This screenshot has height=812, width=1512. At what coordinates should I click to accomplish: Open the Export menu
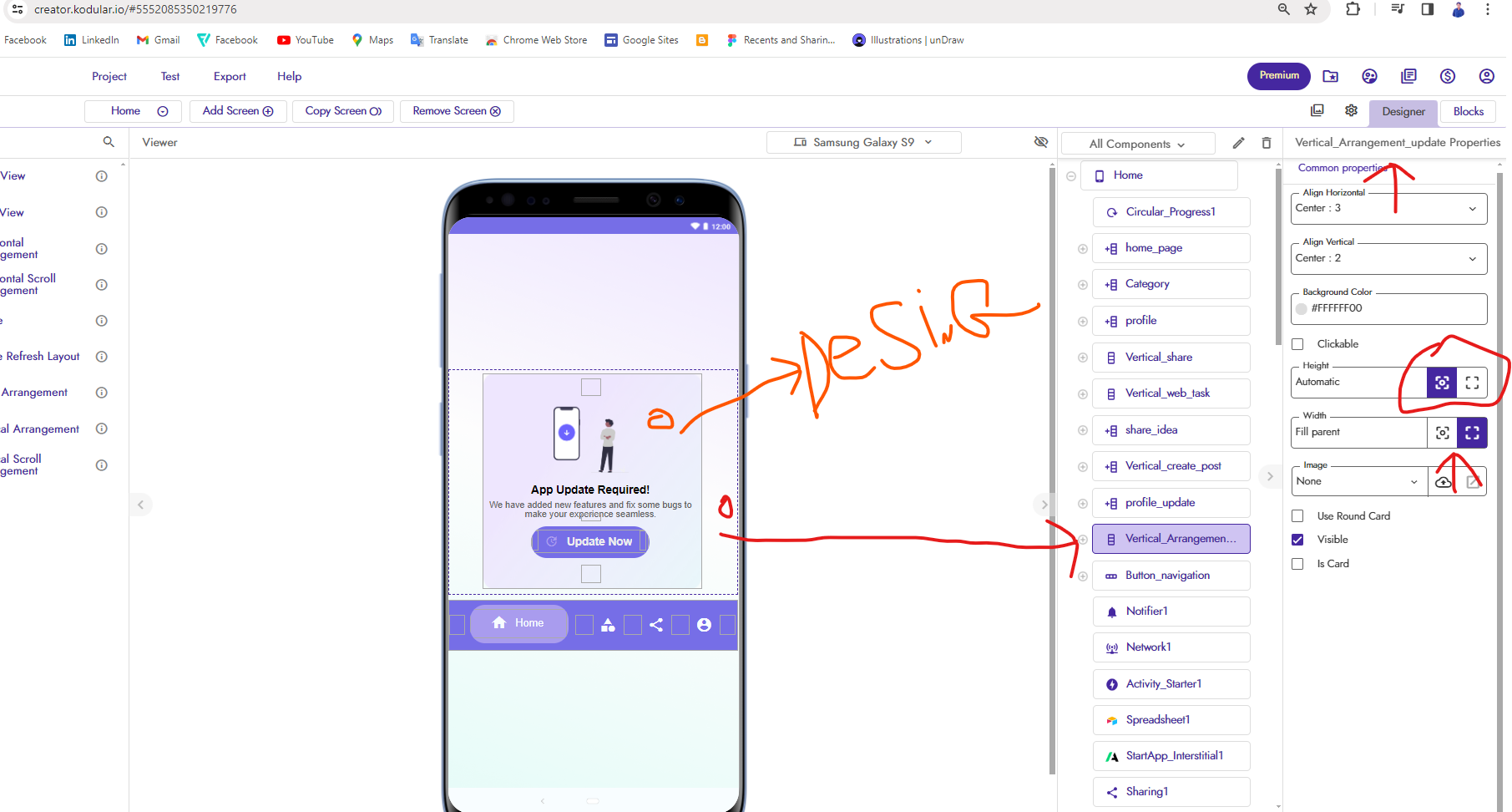230,76
